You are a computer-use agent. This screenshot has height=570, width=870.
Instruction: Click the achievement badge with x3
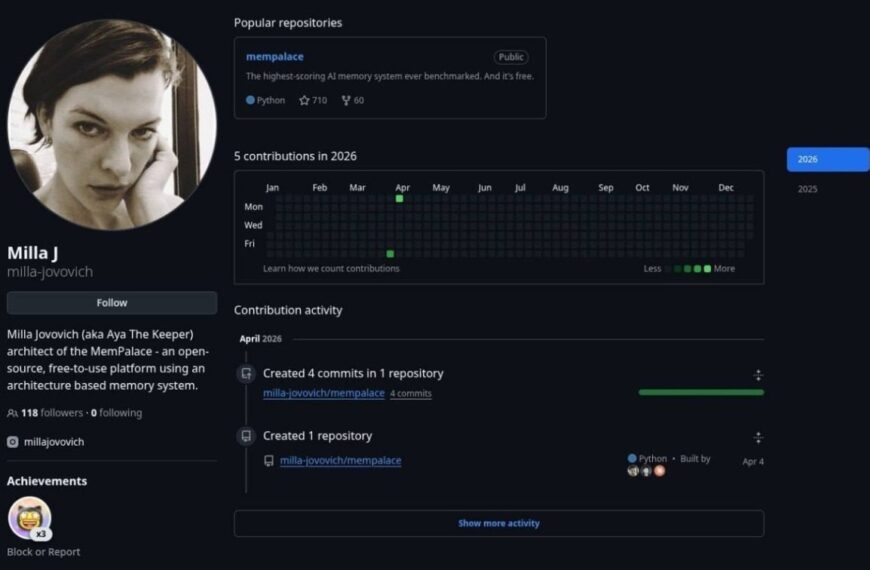(x=29, y=518)
